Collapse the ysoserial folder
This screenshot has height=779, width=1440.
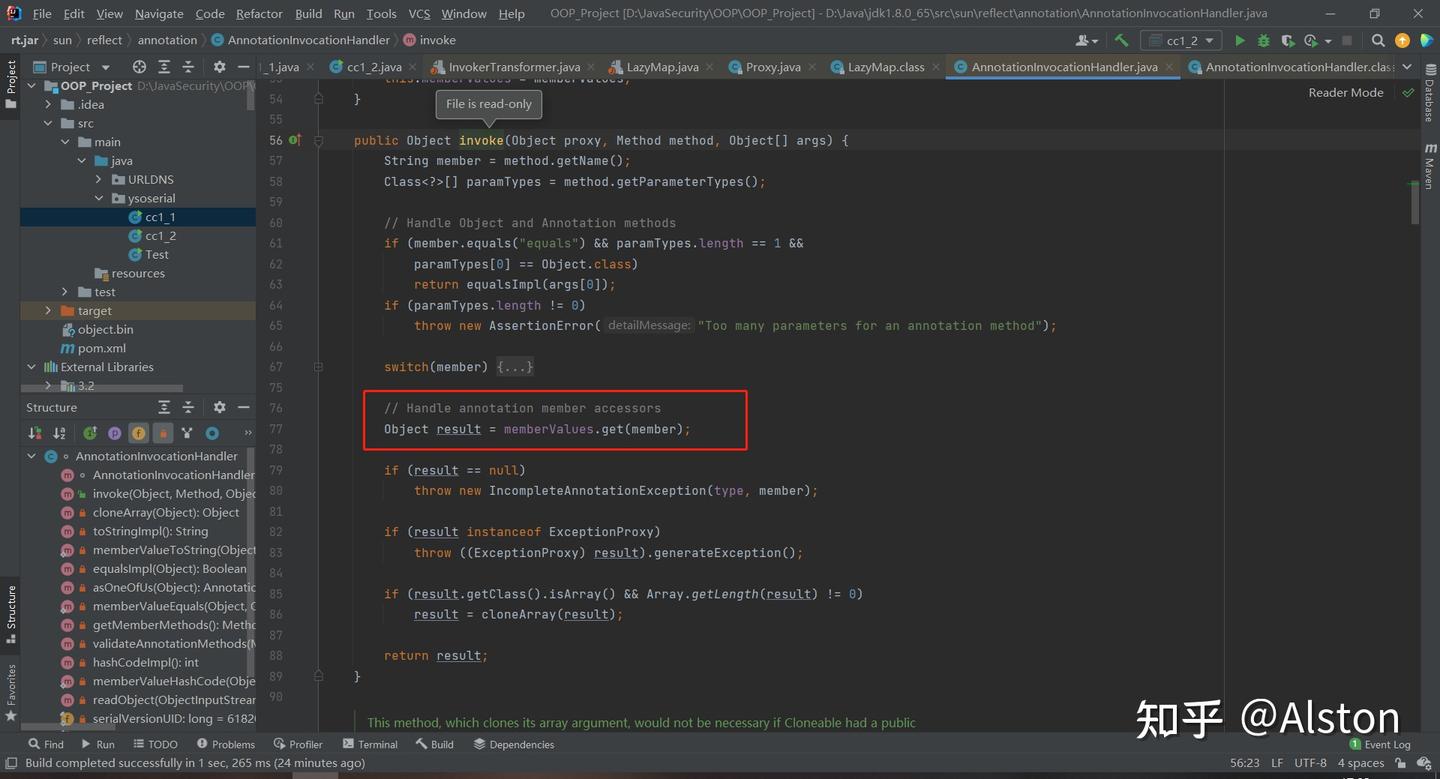99,198
